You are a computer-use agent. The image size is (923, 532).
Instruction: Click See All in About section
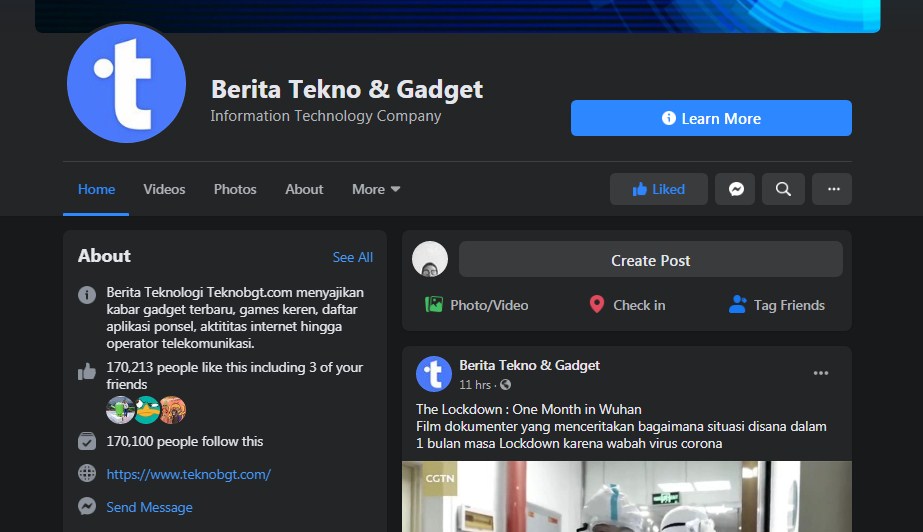pyautogui.click(x=352, y=257)
